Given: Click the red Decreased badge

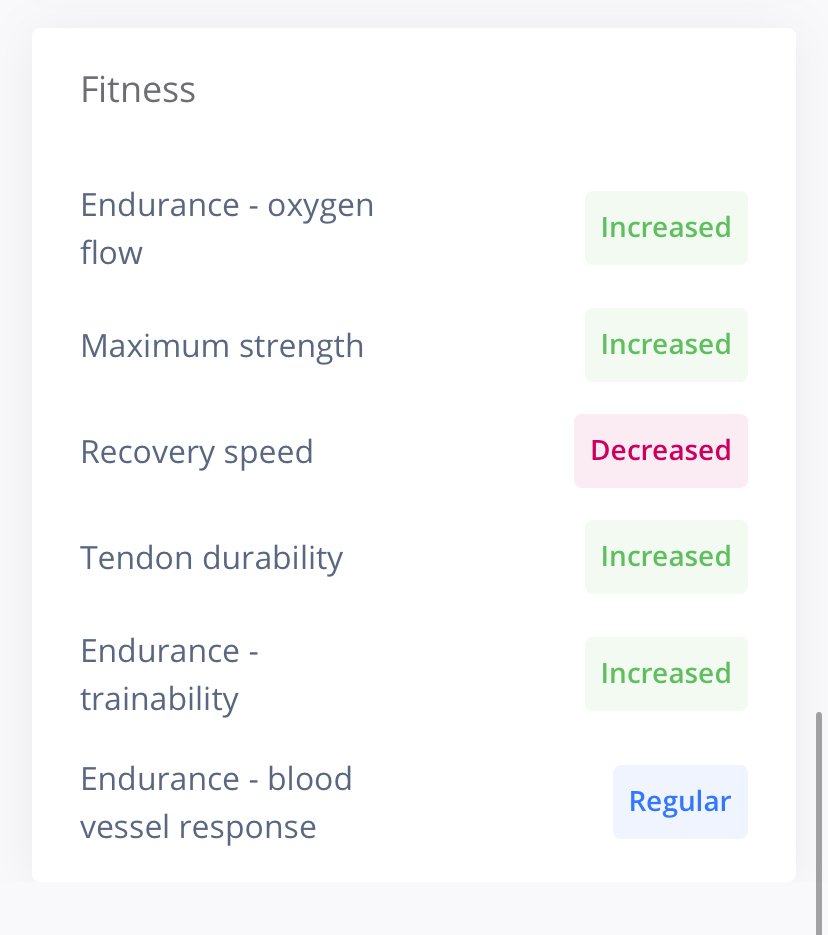Looking at the screenshot, I should pyautogui.click(x=660, y=451).
